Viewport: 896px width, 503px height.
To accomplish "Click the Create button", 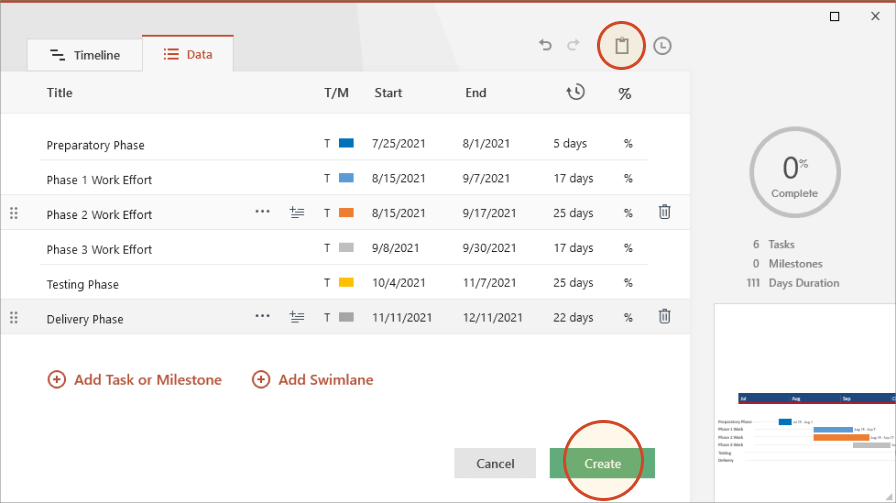I will [602, 464].
